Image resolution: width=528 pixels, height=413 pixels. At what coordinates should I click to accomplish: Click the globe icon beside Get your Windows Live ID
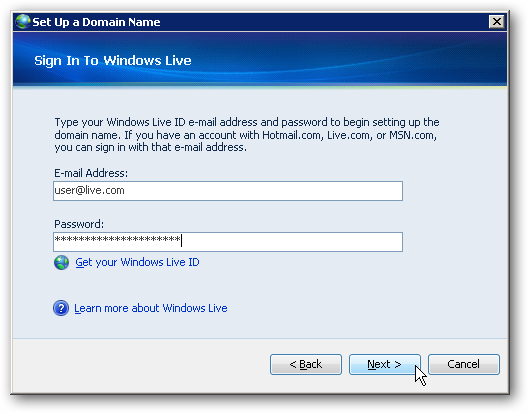coord(61,262)
